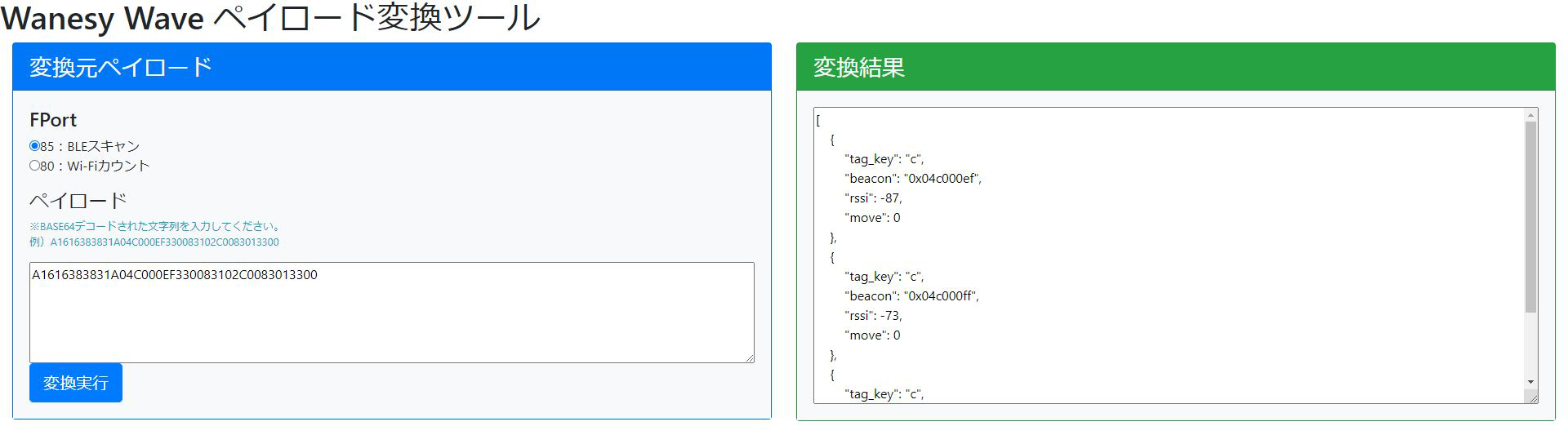Focus the payload input textarea
Image resolution: width=1568 pixels, height=444 pixels.
tap(392, 313)
